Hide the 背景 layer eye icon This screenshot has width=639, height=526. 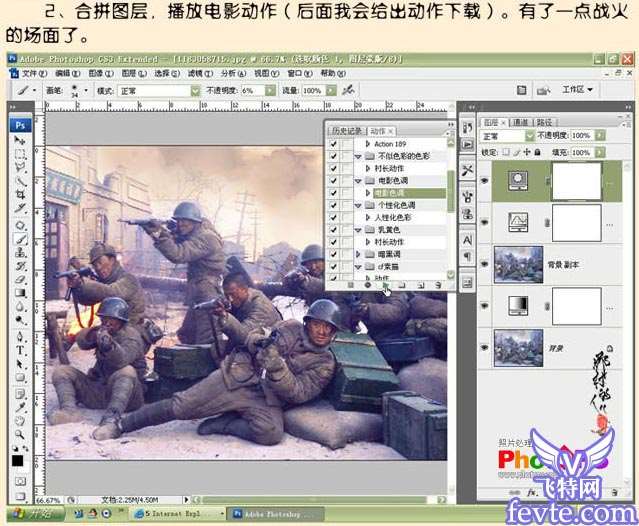(485, 348)
